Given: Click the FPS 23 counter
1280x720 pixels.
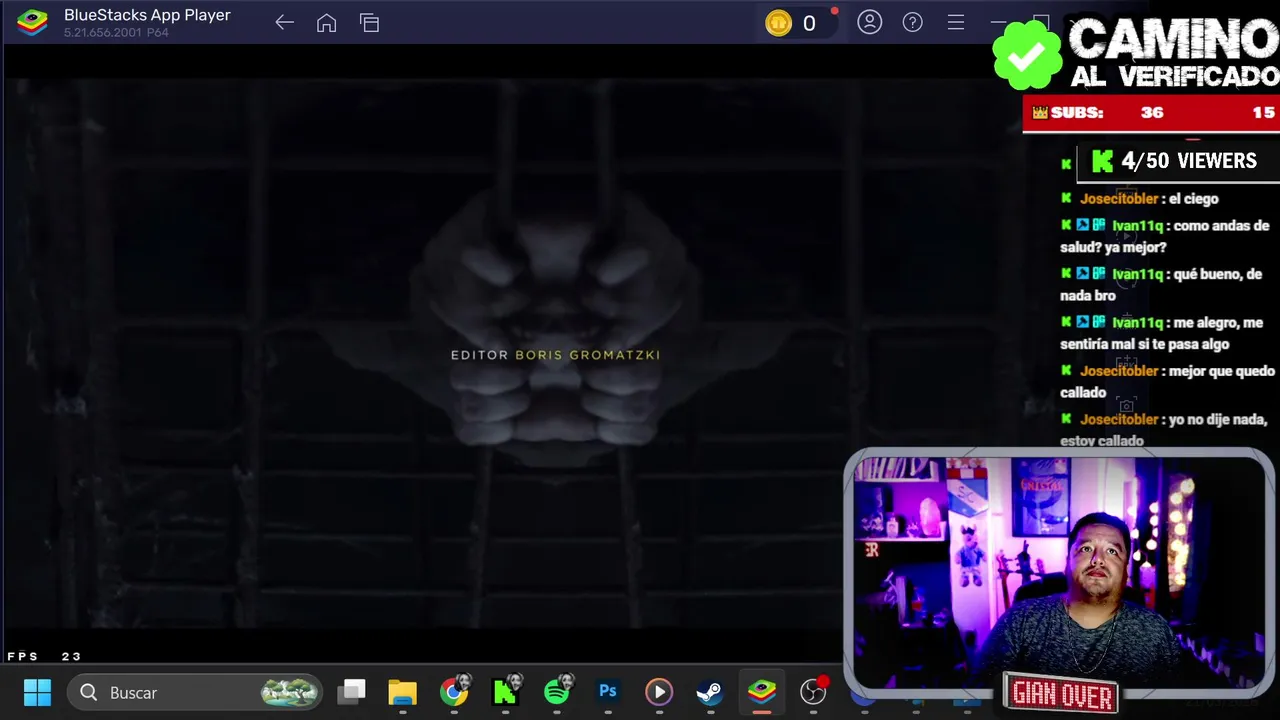Looking at the screenshot, I should click(x=44, y=657).
